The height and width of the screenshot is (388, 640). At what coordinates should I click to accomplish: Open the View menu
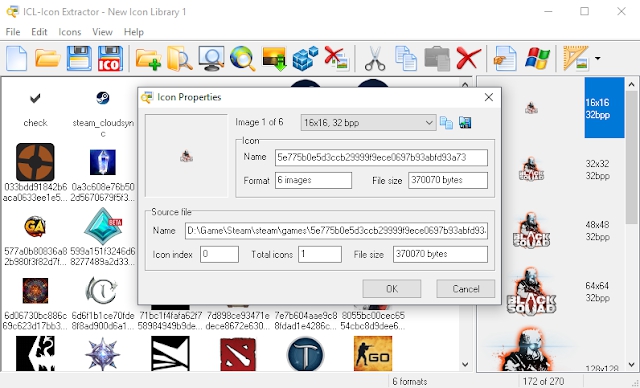tap(102, 32)
